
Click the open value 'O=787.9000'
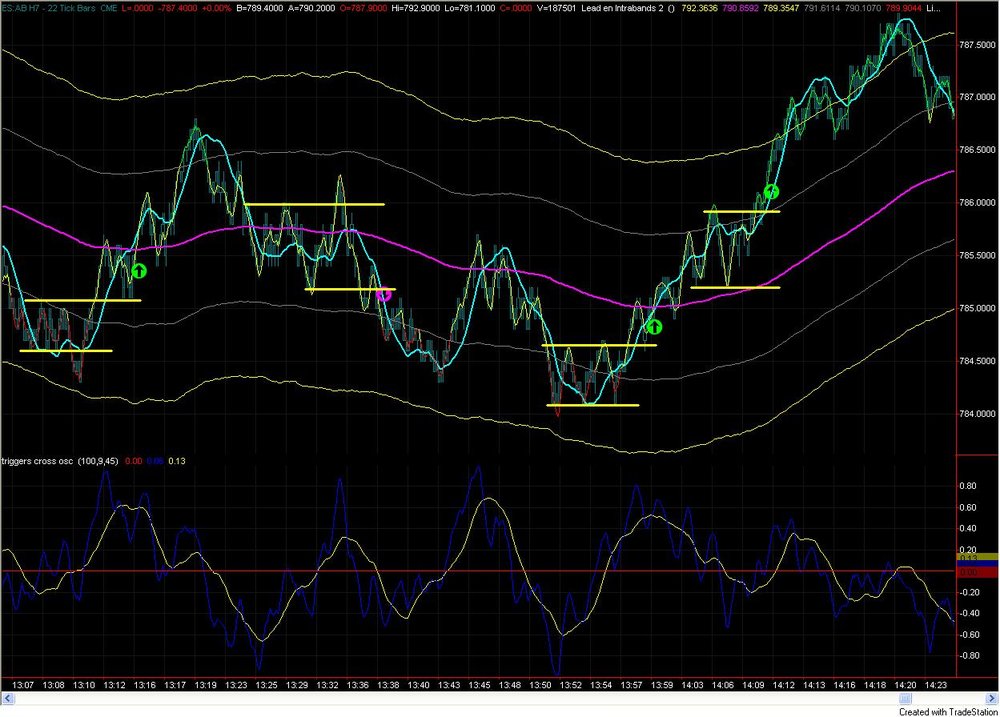[364, 8]
